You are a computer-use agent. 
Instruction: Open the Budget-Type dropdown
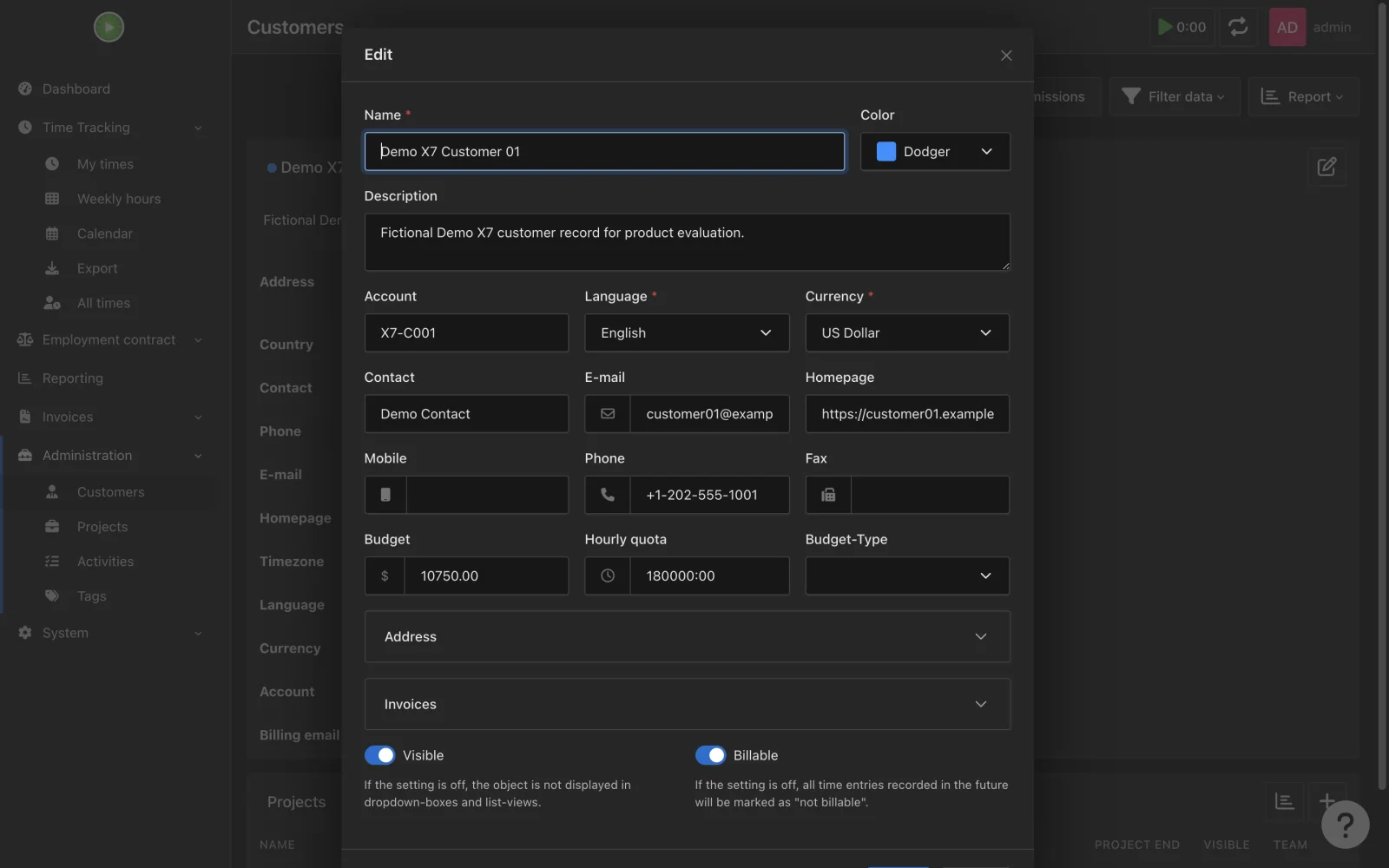click(907, 575)
